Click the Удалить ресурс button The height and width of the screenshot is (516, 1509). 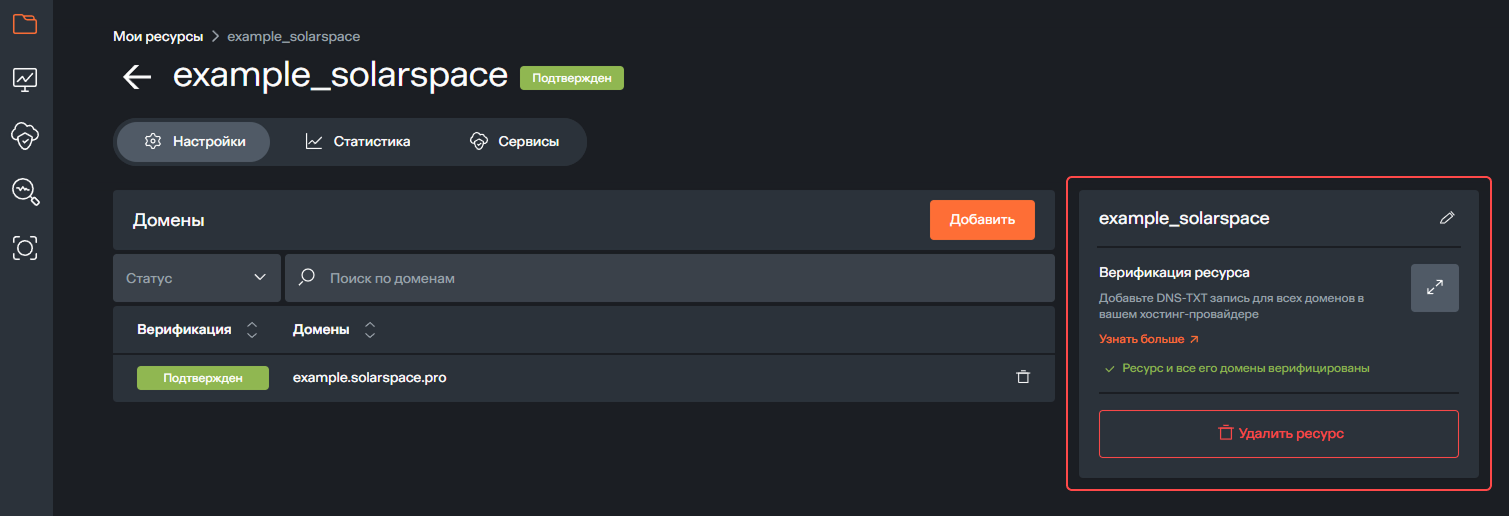[x=1278, y=434]
